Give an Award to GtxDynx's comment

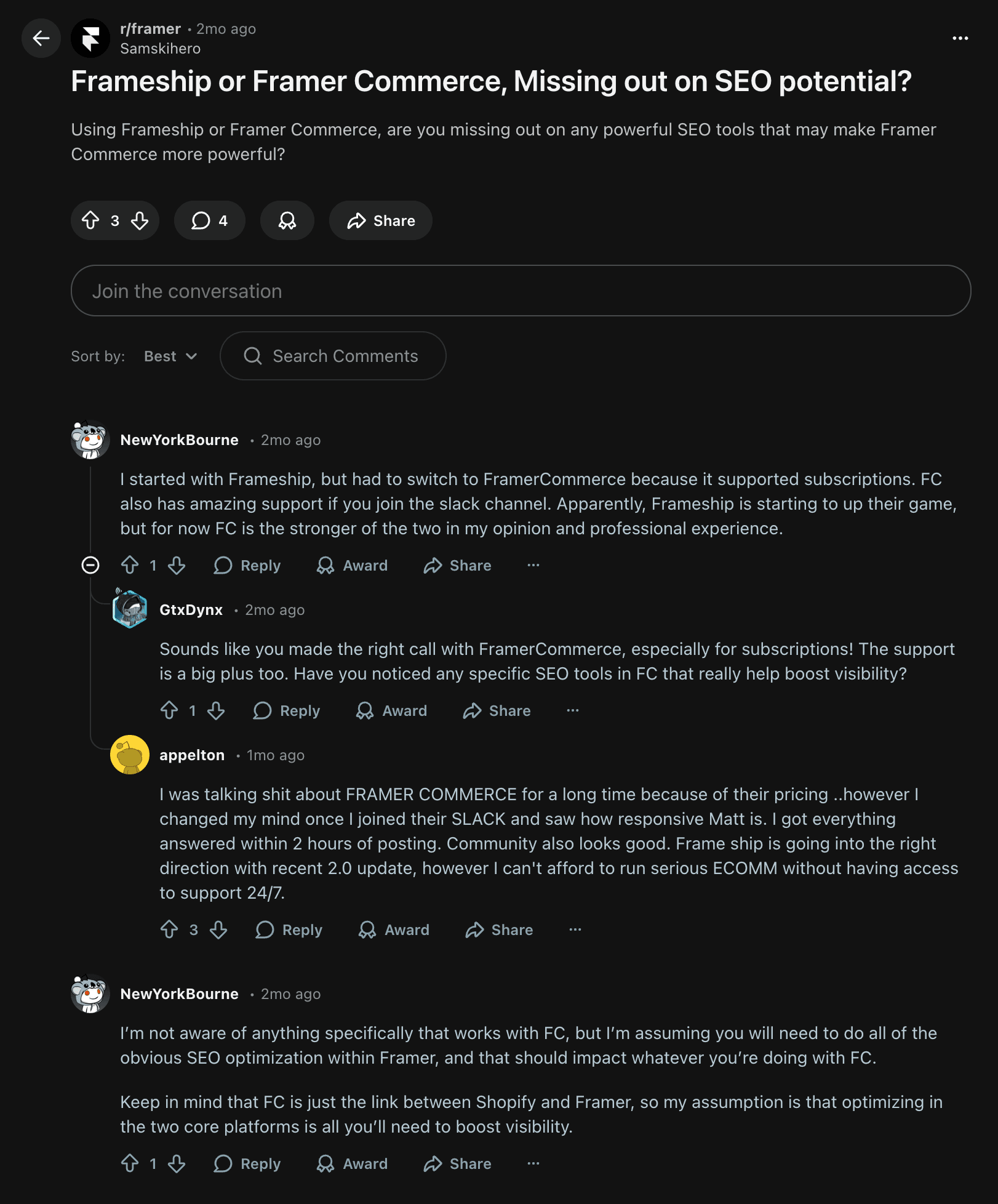tap(391, 710)
